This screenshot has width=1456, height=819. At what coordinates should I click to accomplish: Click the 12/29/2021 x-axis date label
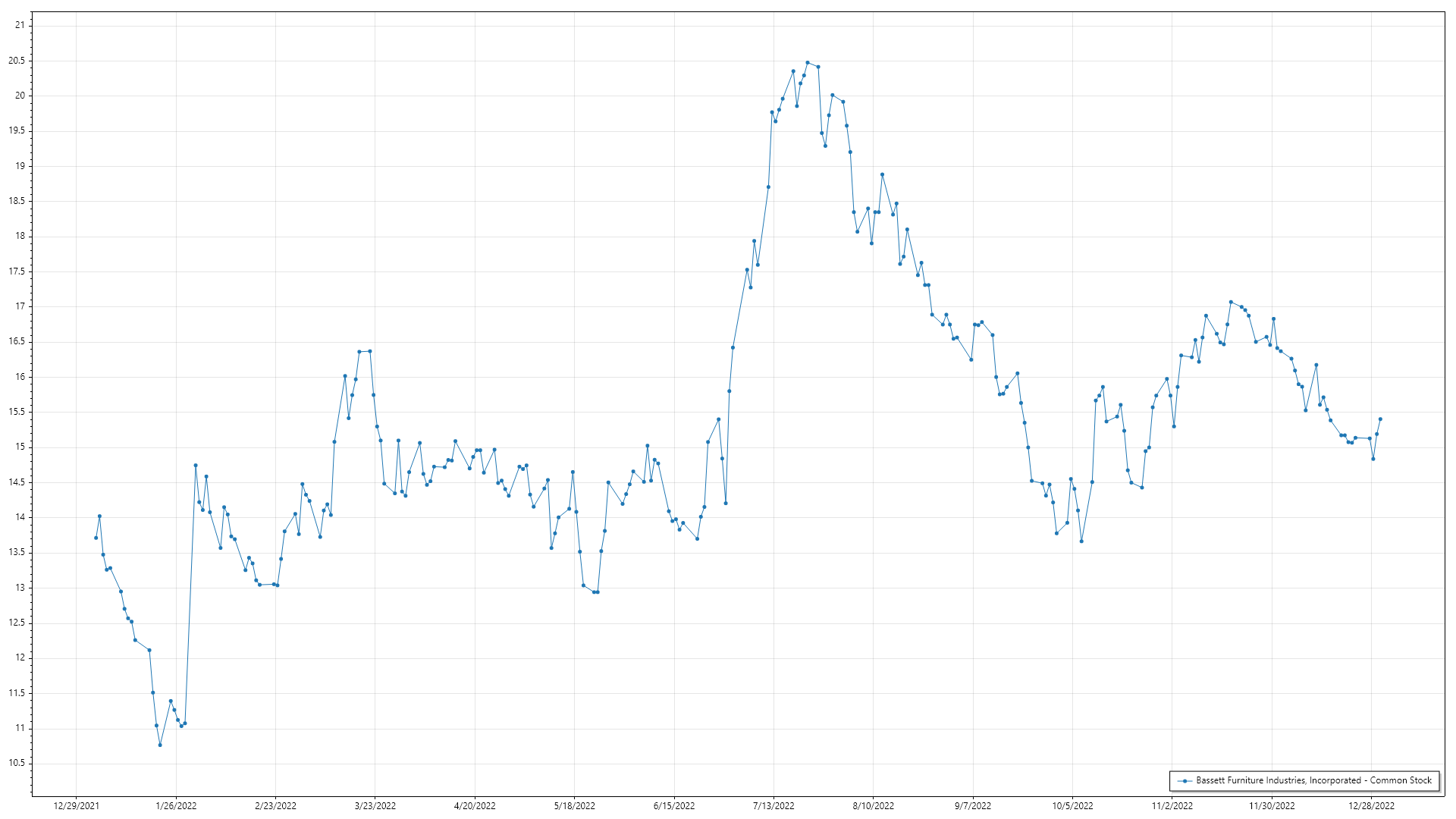[x=76, y=806]
